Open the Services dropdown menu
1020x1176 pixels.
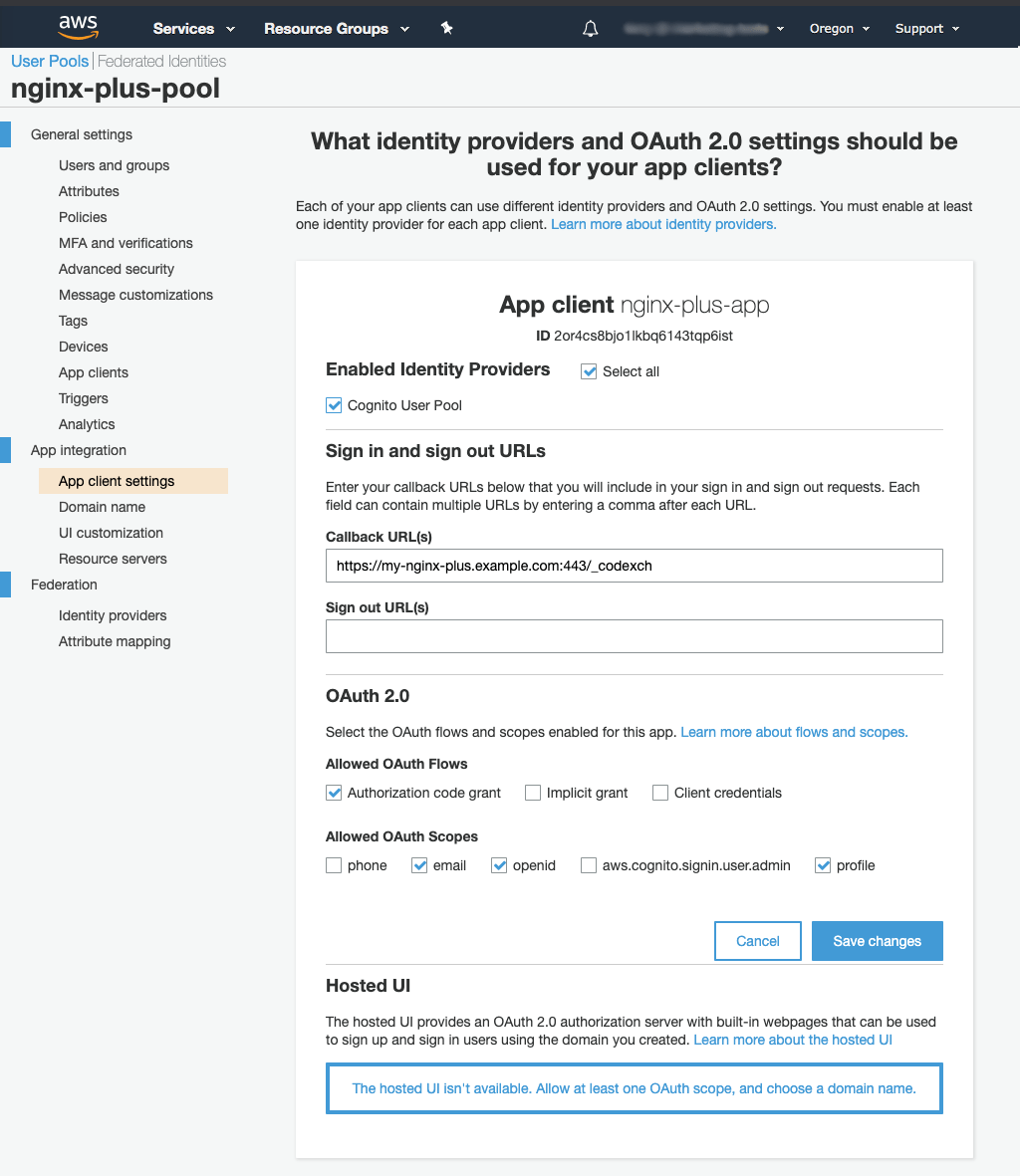pyautogui.click(x=193, y=29)
